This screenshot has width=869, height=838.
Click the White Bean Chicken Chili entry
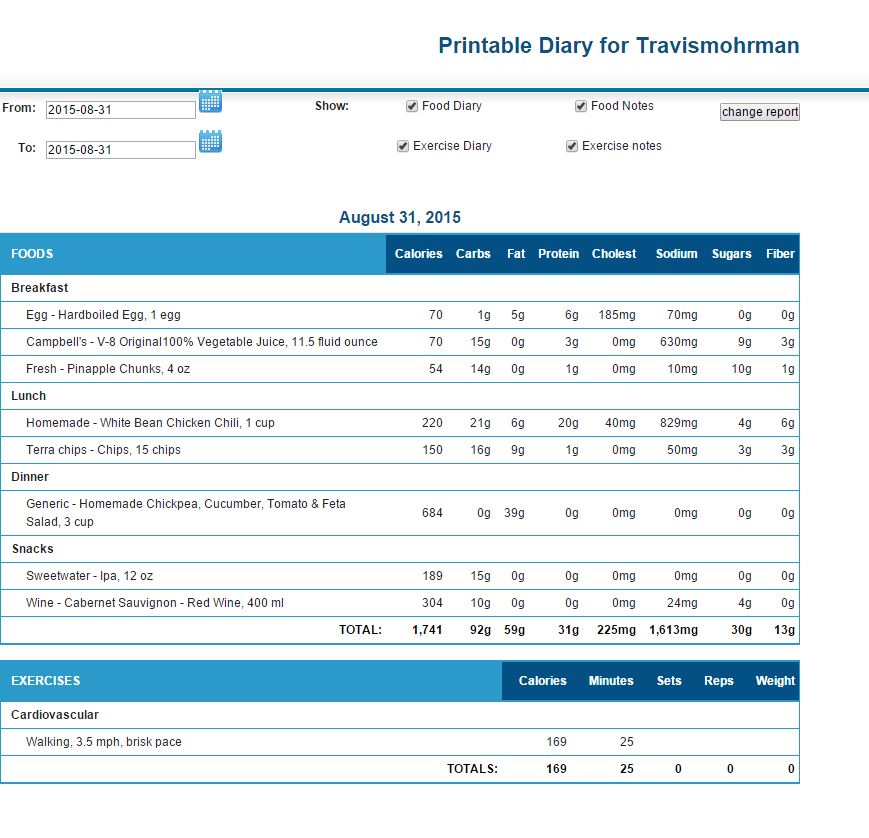click(150, 423)
